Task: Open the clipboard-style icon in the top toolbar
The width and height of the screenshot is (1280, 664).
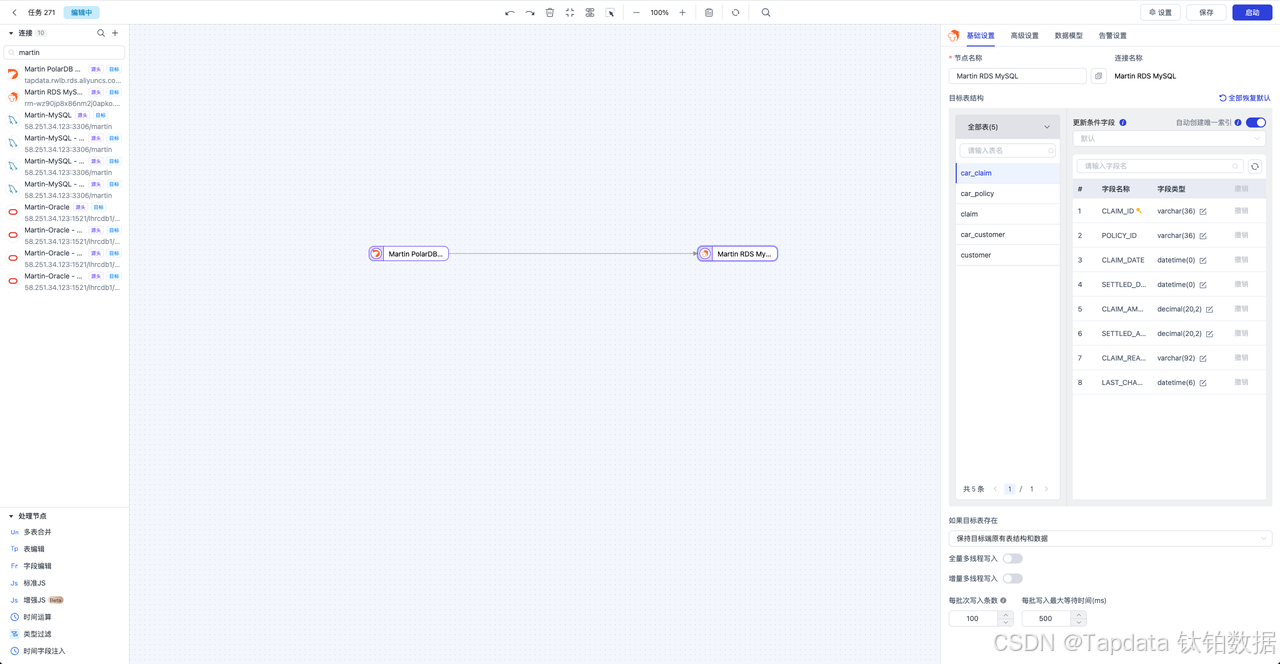Action: point(709,13)
